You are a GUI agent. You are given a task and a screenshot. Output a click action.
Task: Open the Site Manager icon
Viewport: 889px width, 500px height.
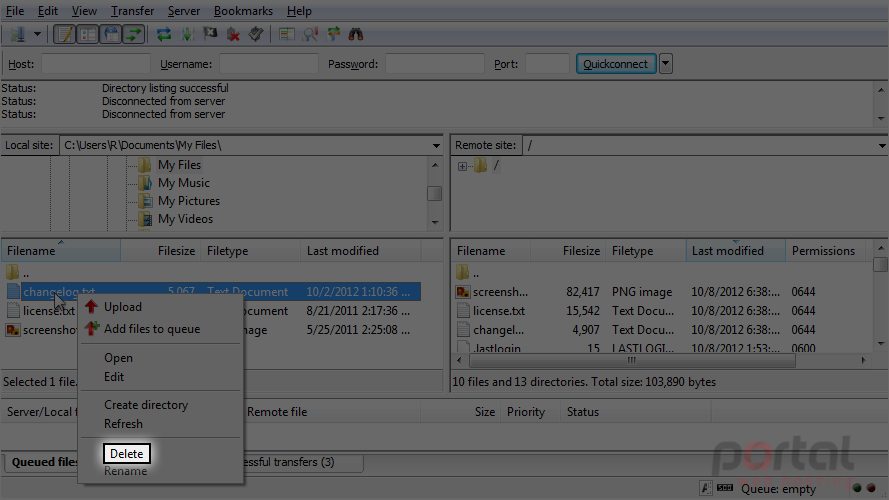pos(18,35)
